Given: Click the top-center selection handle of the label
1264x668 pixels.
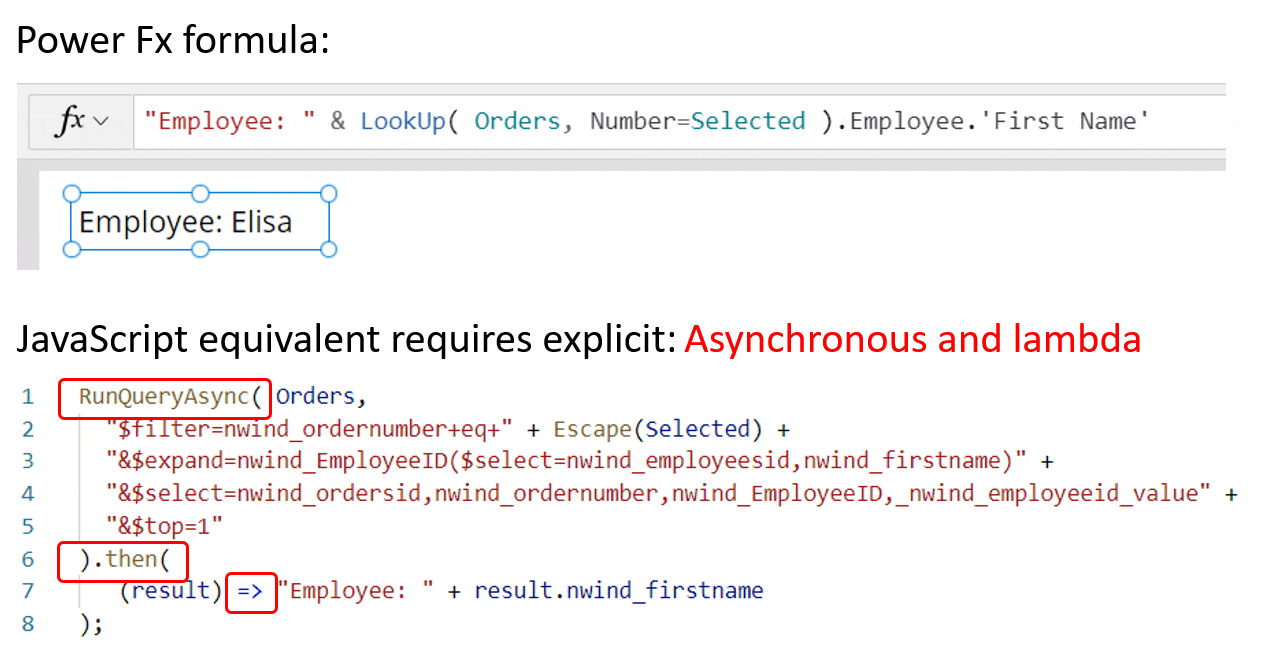Looking at the screenshot, I should coord(200,192).
